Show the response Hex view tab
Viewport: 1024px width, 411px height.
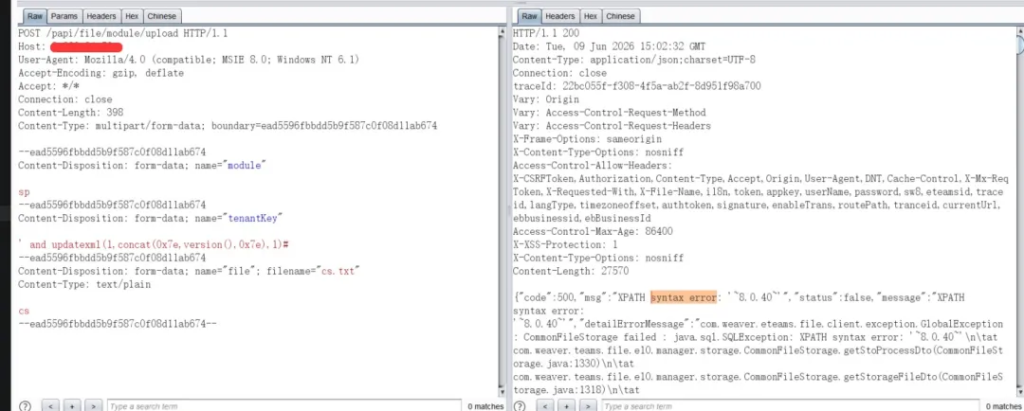pos(590,16)
